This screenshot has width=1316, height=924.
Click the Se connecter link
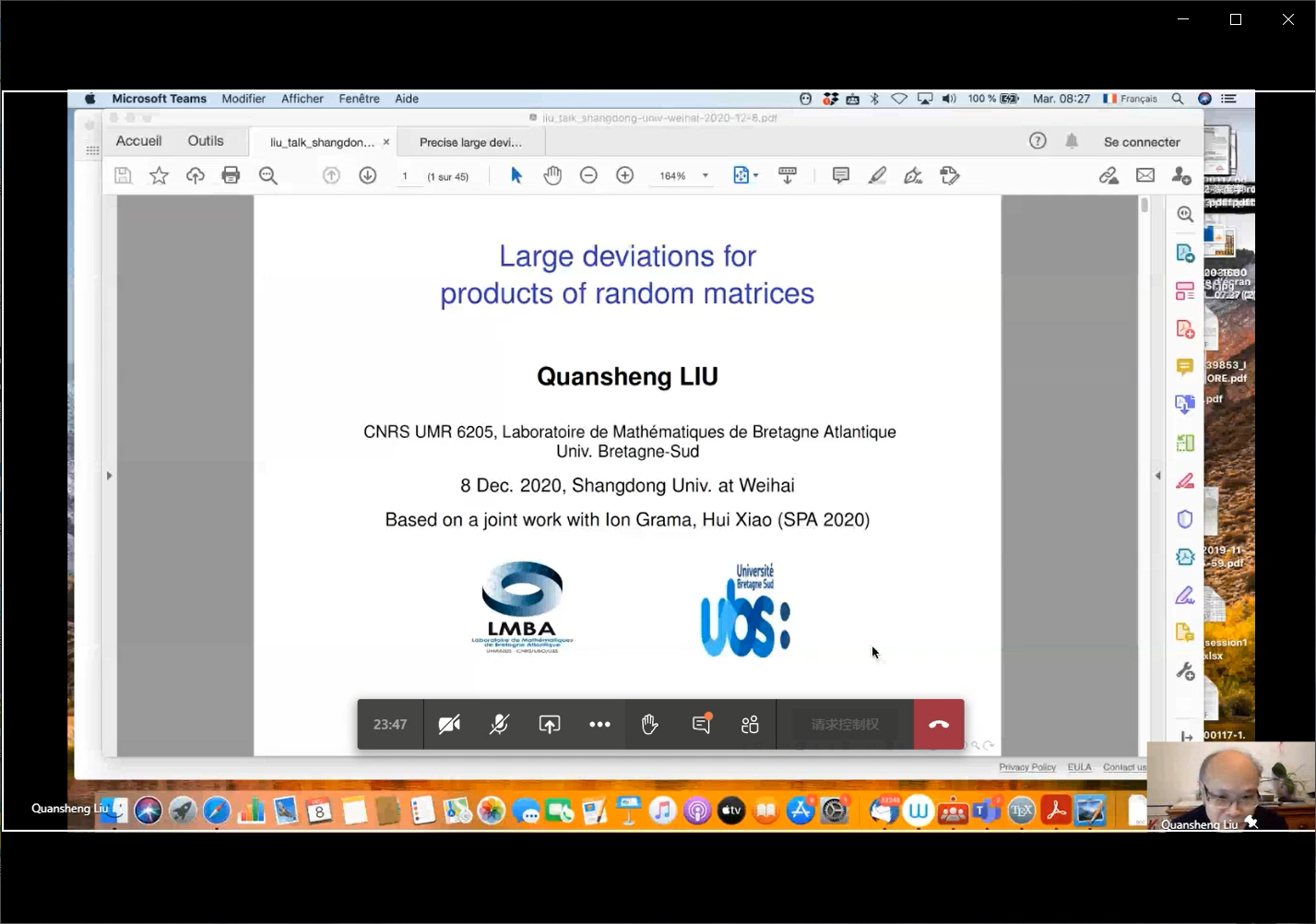coord(1142,142)
